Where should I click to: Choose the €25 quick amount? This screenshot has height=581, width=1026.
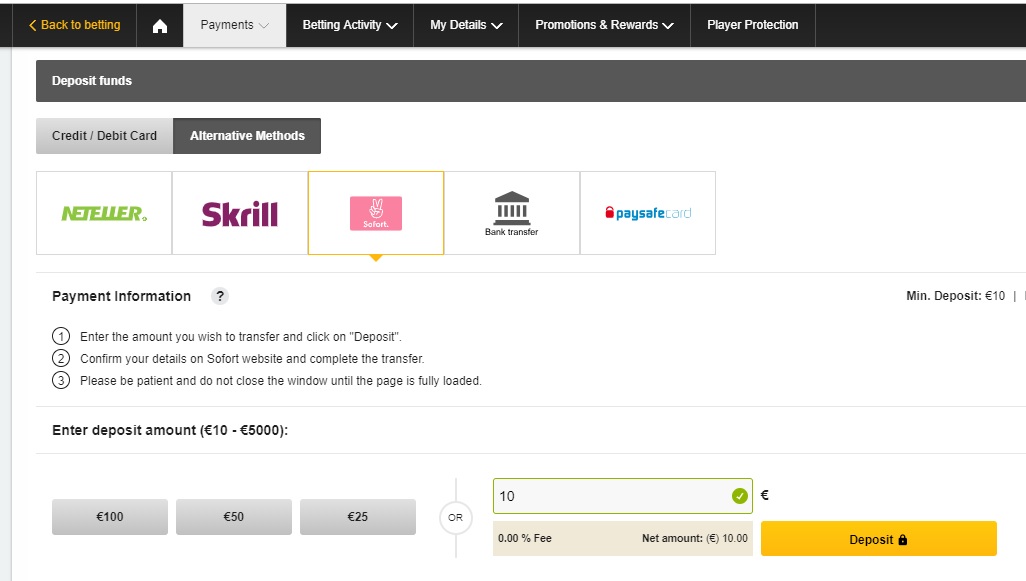pyautogui.click(x=357, y=517)
